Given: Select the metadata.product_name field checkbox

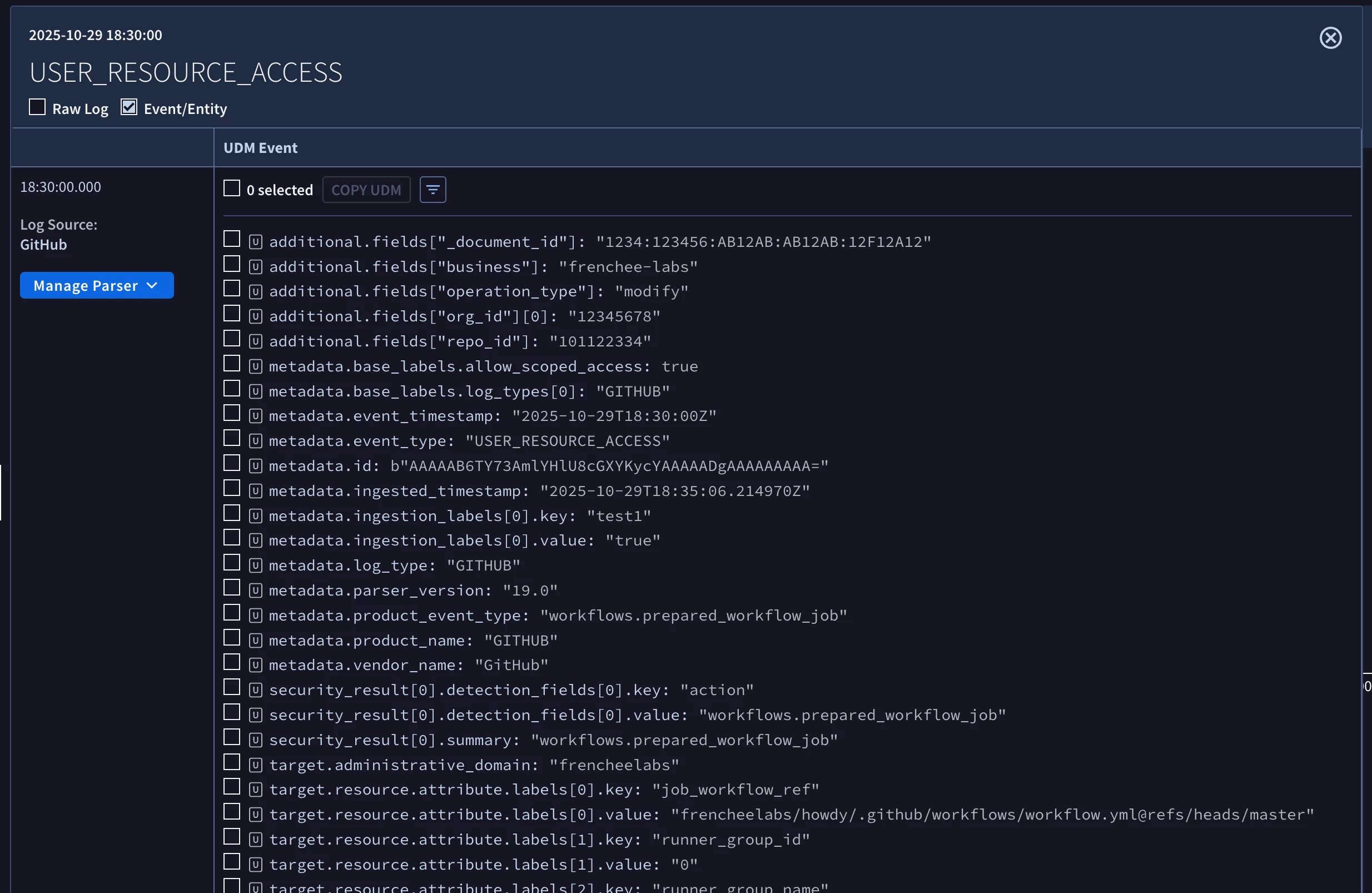Looking at the screenshot, I should coord(232,638).
